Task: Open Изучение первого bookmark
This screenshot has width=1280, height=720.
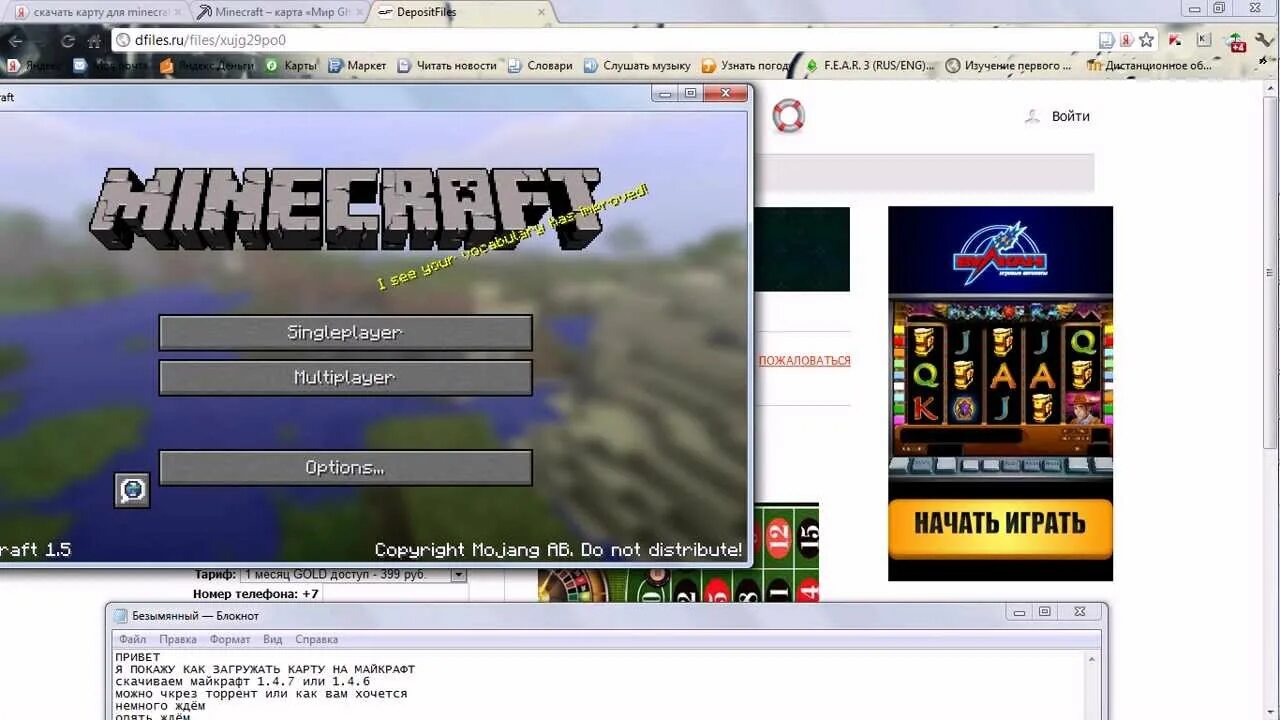Action: pyautogui.click(x=1008, y=65)
